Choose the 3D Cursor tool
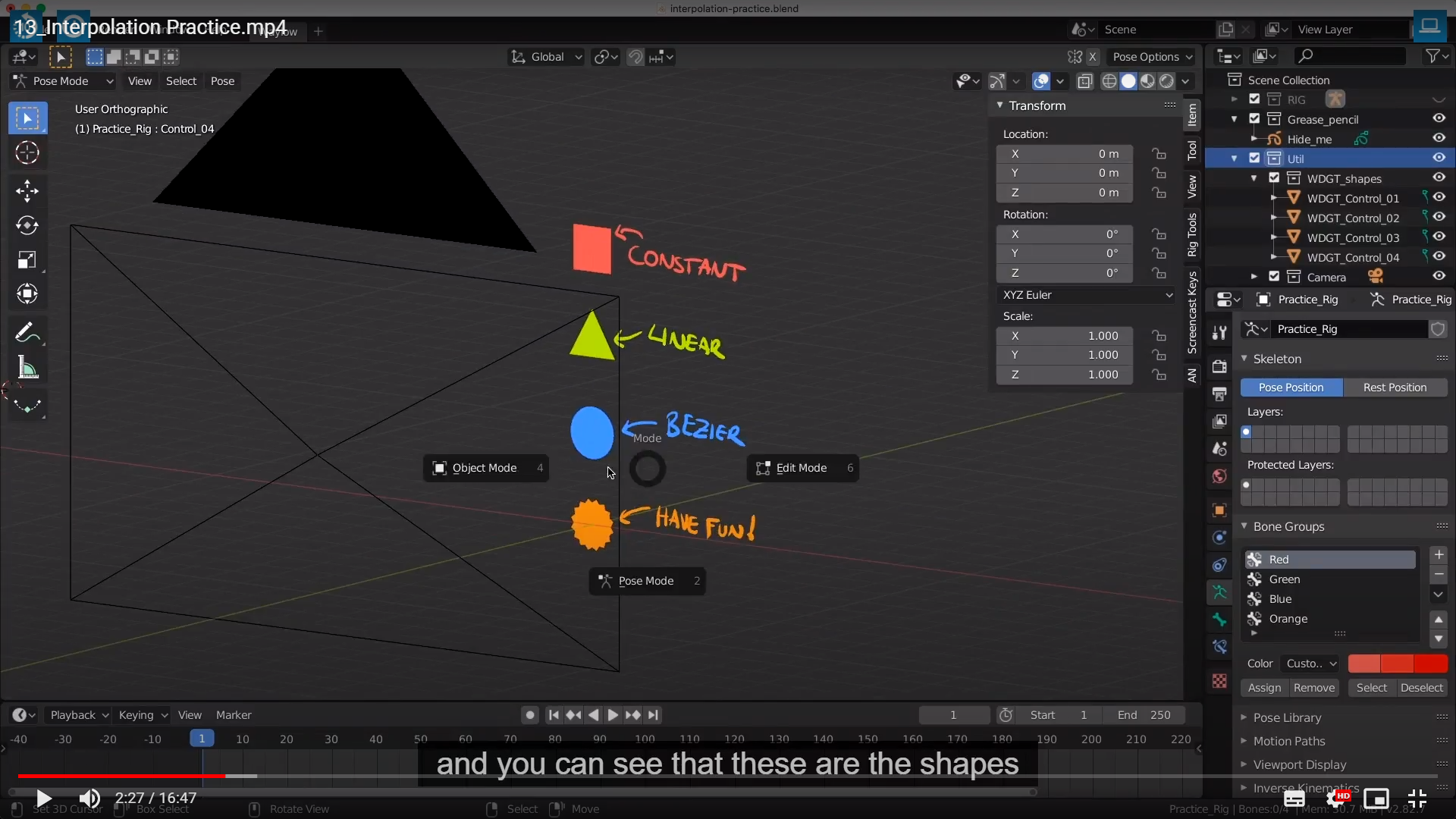Image resolution: width=1456 pixels, height=819 pixels. click(x=27, y=153)
